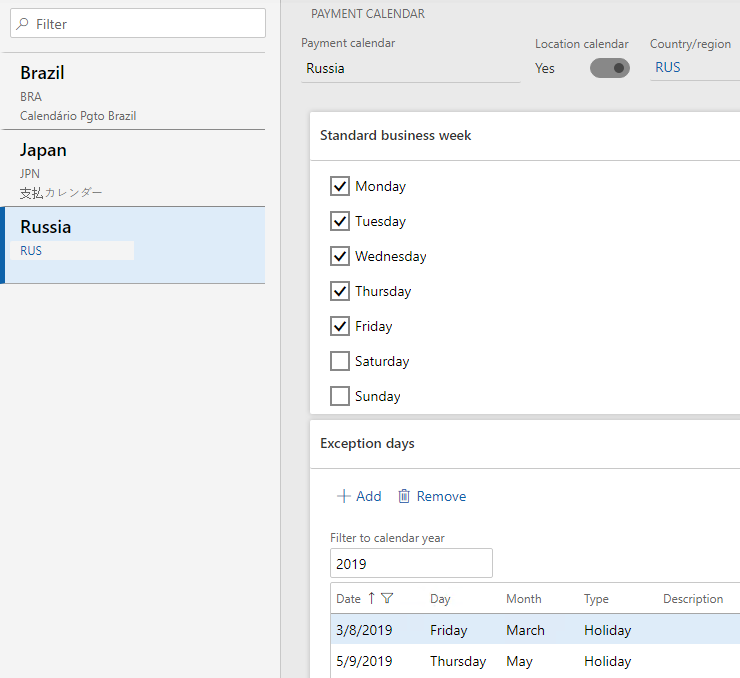Click the Type column header
Viewport: 740px width, 678px height.
[x=597, y=599]
